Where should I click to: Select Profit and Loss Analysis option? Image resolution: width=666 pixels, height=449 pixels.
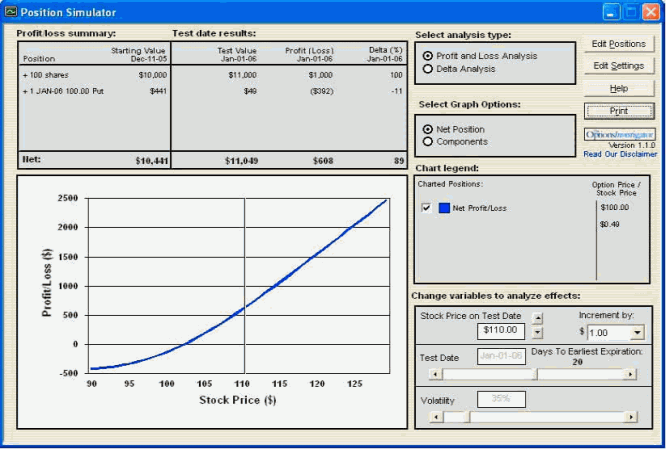point(429,56)
